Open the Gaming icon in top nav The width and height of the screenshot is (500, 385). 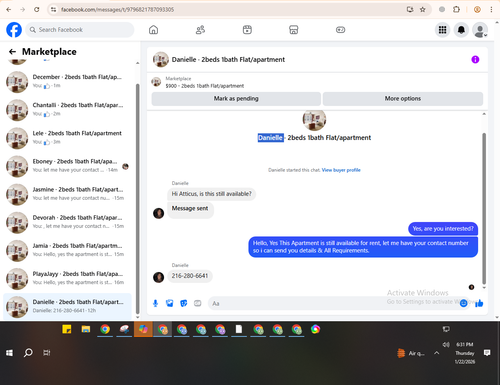(340, 30)
